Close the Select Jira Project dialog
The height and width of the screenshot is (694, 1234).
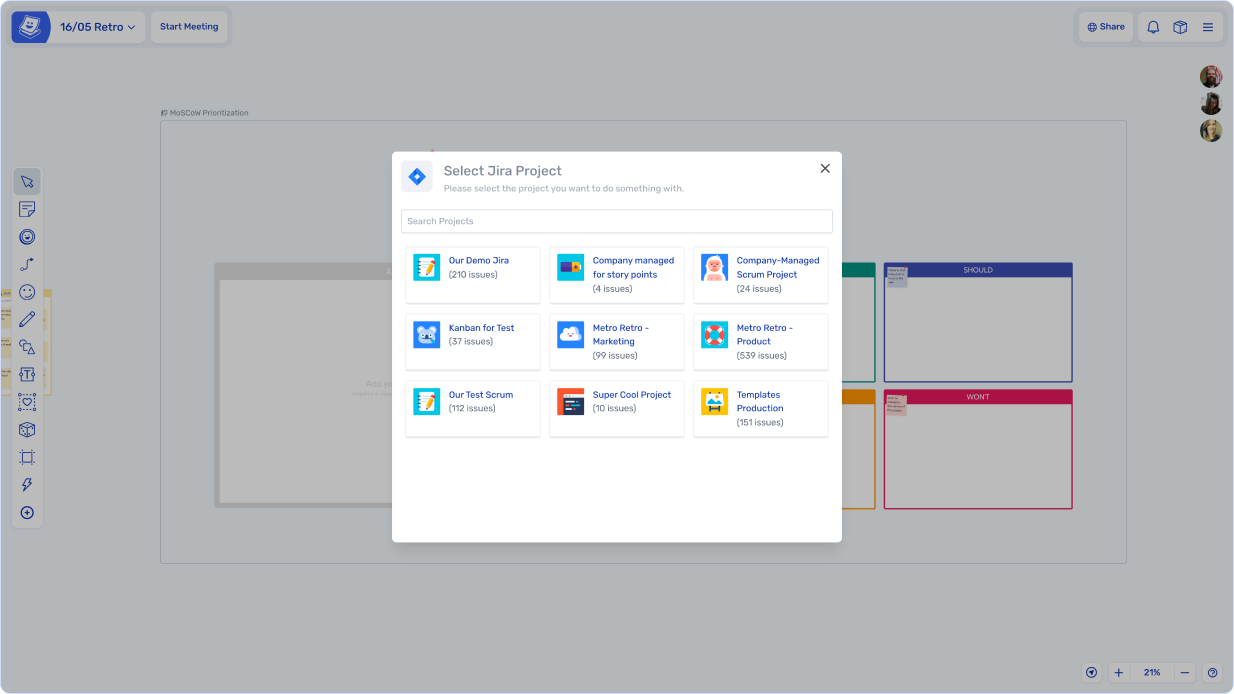pyautogui.click(x=825, y=169)
